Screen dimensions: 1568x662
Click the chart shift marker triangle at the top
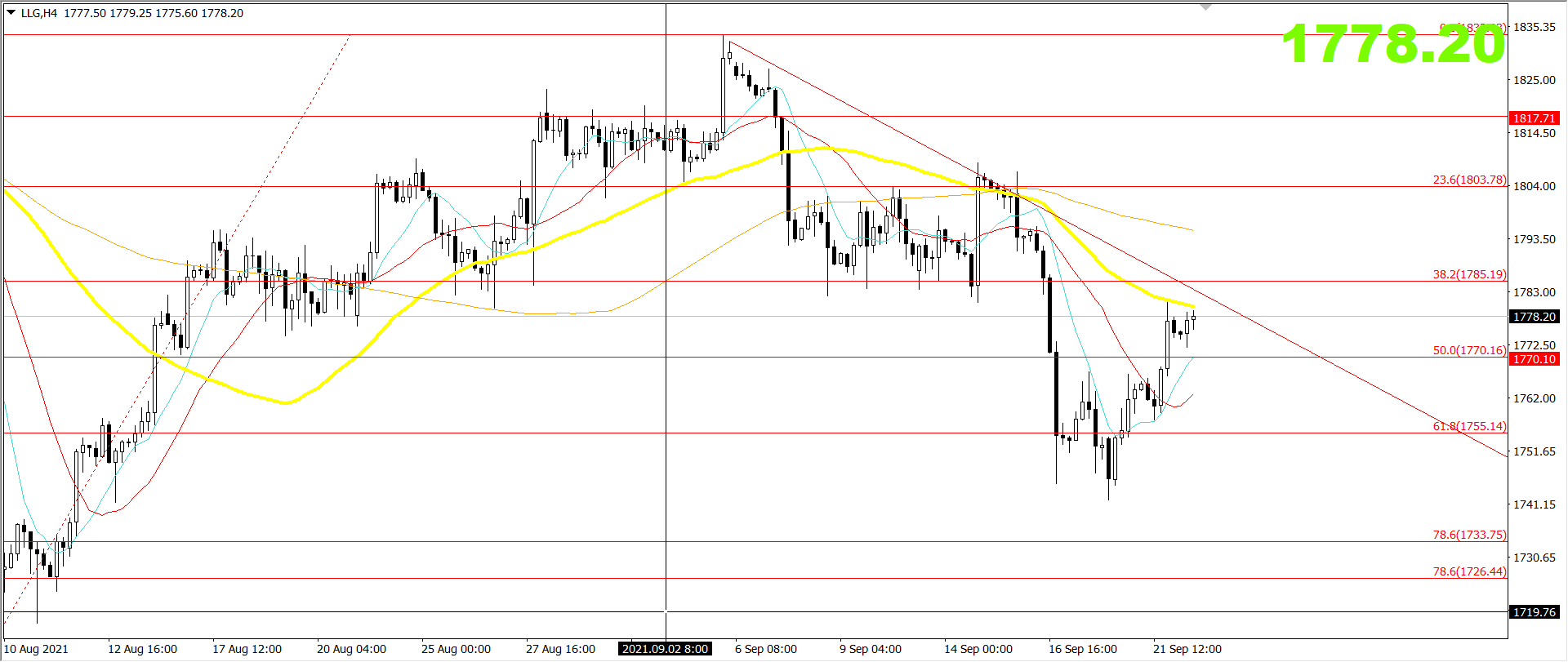(1206, 7)
